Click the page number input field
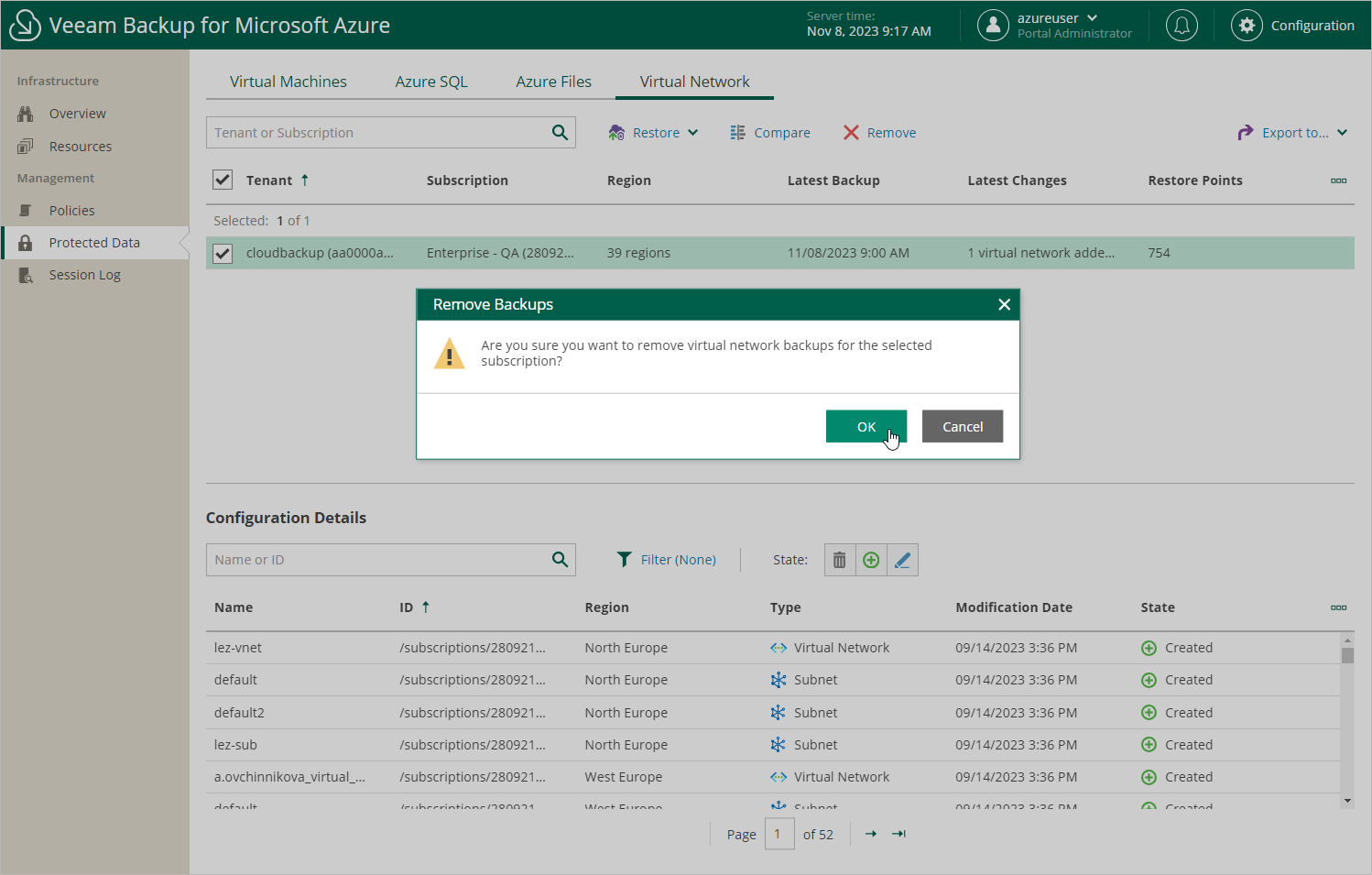This screenshot has width=1372, height=875. (x=779, y=834)
